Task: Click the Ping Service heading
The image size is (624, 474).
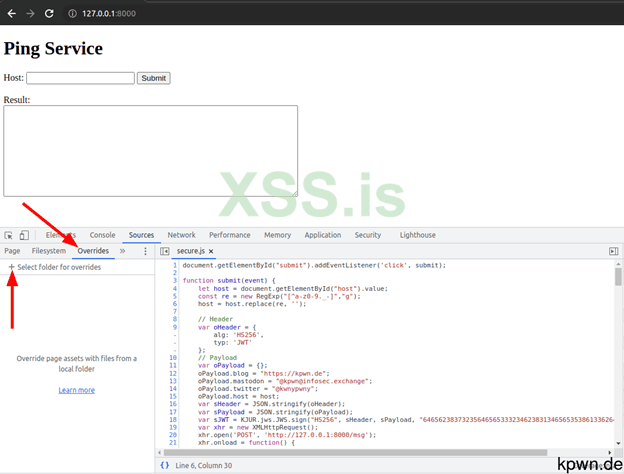Action: [53, 49]
